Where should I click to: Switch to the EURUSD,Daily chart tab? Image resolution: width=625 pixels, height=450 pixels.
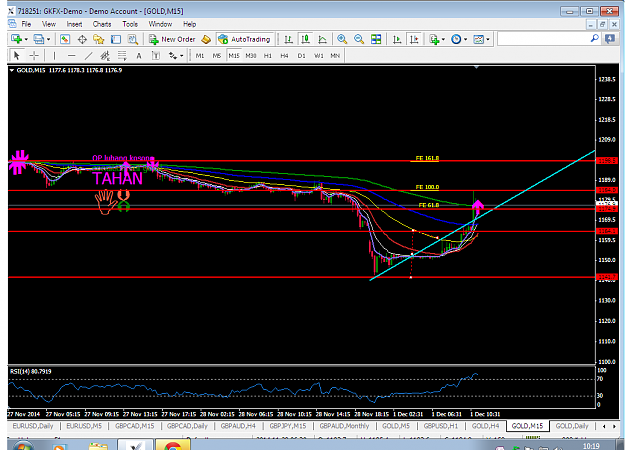tap(33, 426)
